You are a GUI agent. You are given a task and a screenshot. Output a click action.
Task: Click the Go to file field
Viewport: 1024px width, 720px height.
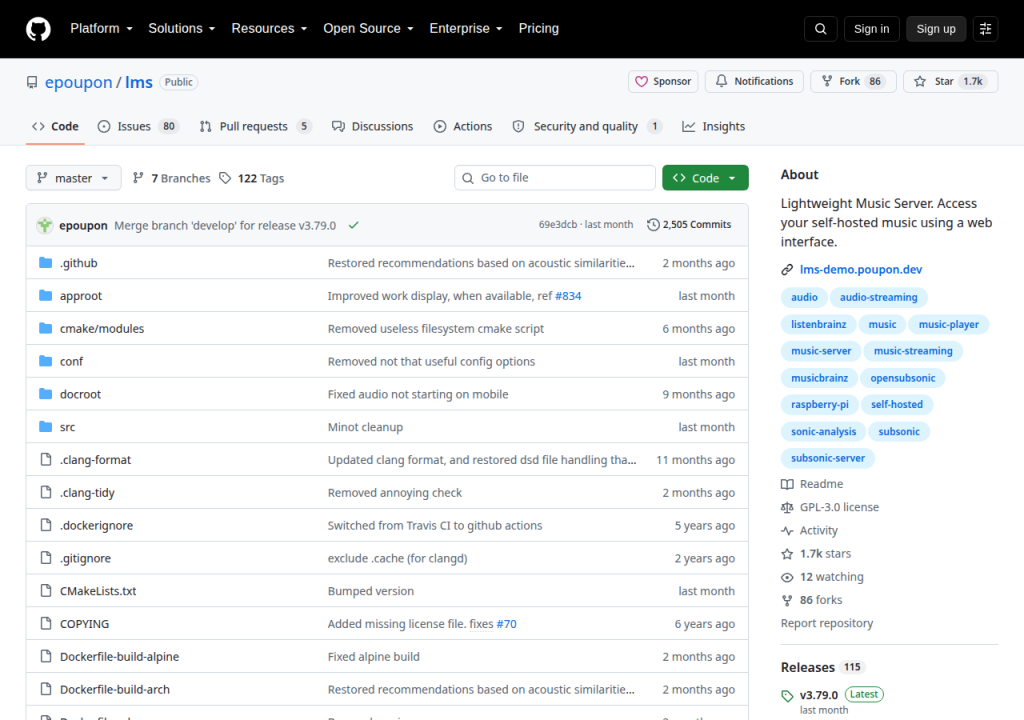554,178
